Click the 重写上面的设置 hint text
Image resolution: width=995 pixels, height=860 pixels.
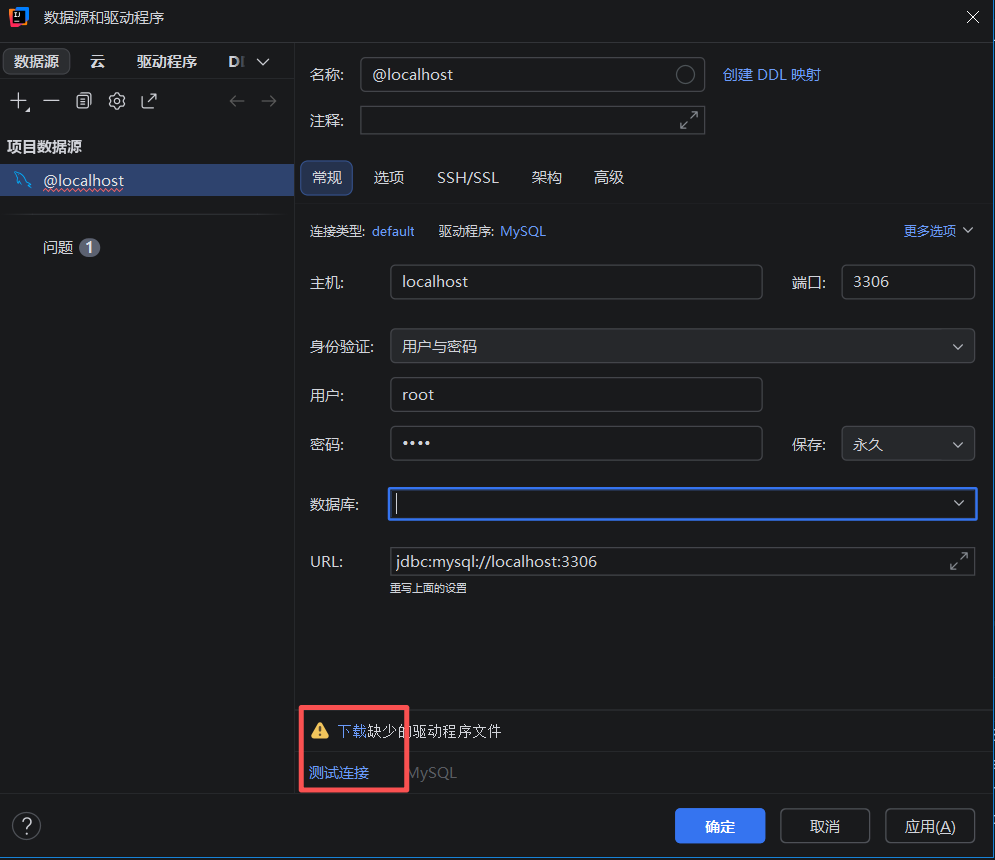[428, 588]
